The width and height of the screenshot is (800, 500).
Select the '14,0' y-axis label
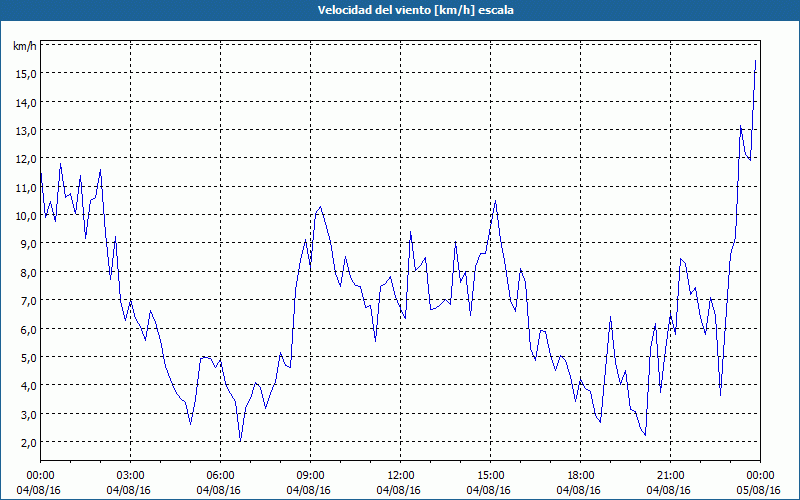click(x=26, y=103)
